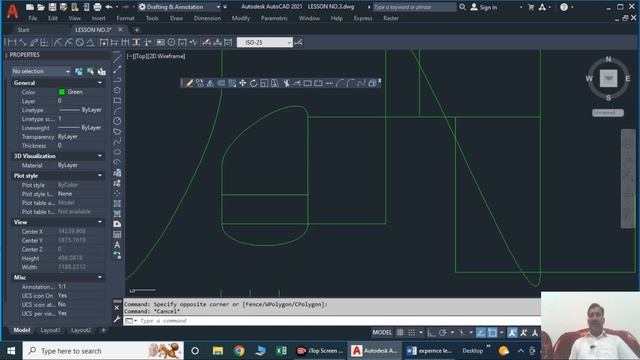Select the Trim tool in Modify toolbar
The width and height of the screenshot is (640, 360).
click(x=286, y=83)
